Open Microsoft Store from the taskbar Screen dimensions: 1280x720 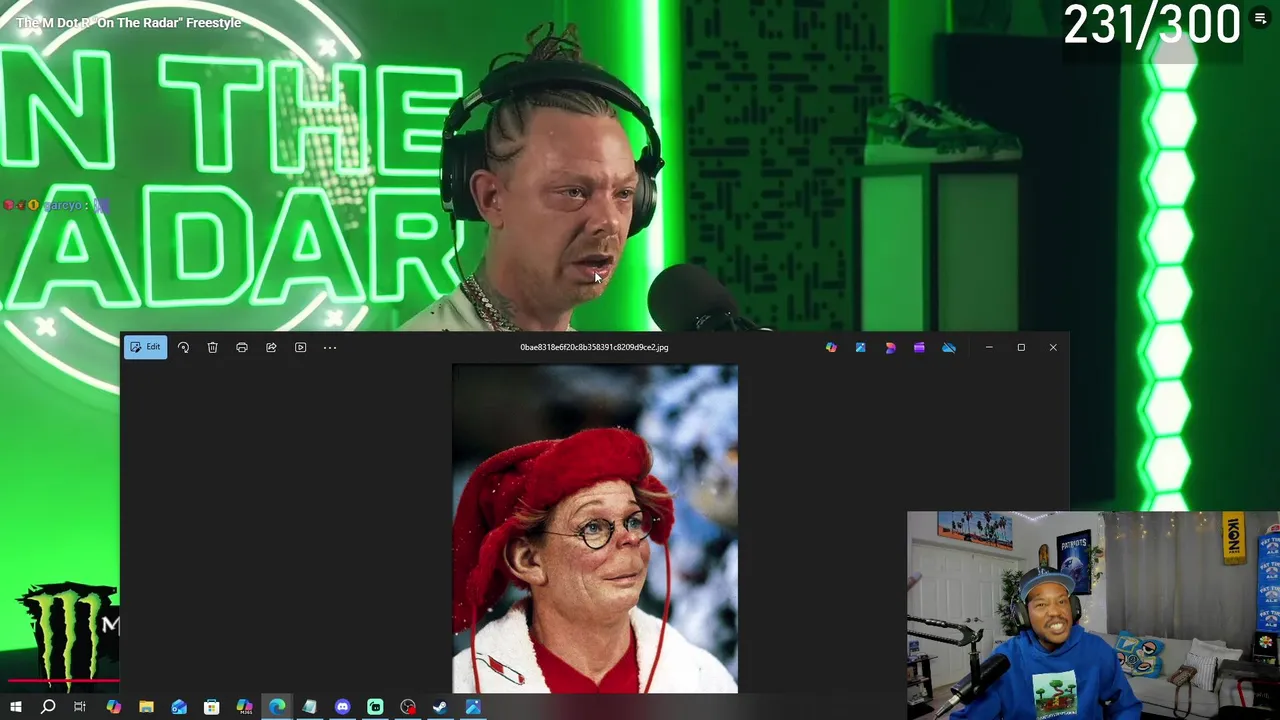[x=211, y=707]
